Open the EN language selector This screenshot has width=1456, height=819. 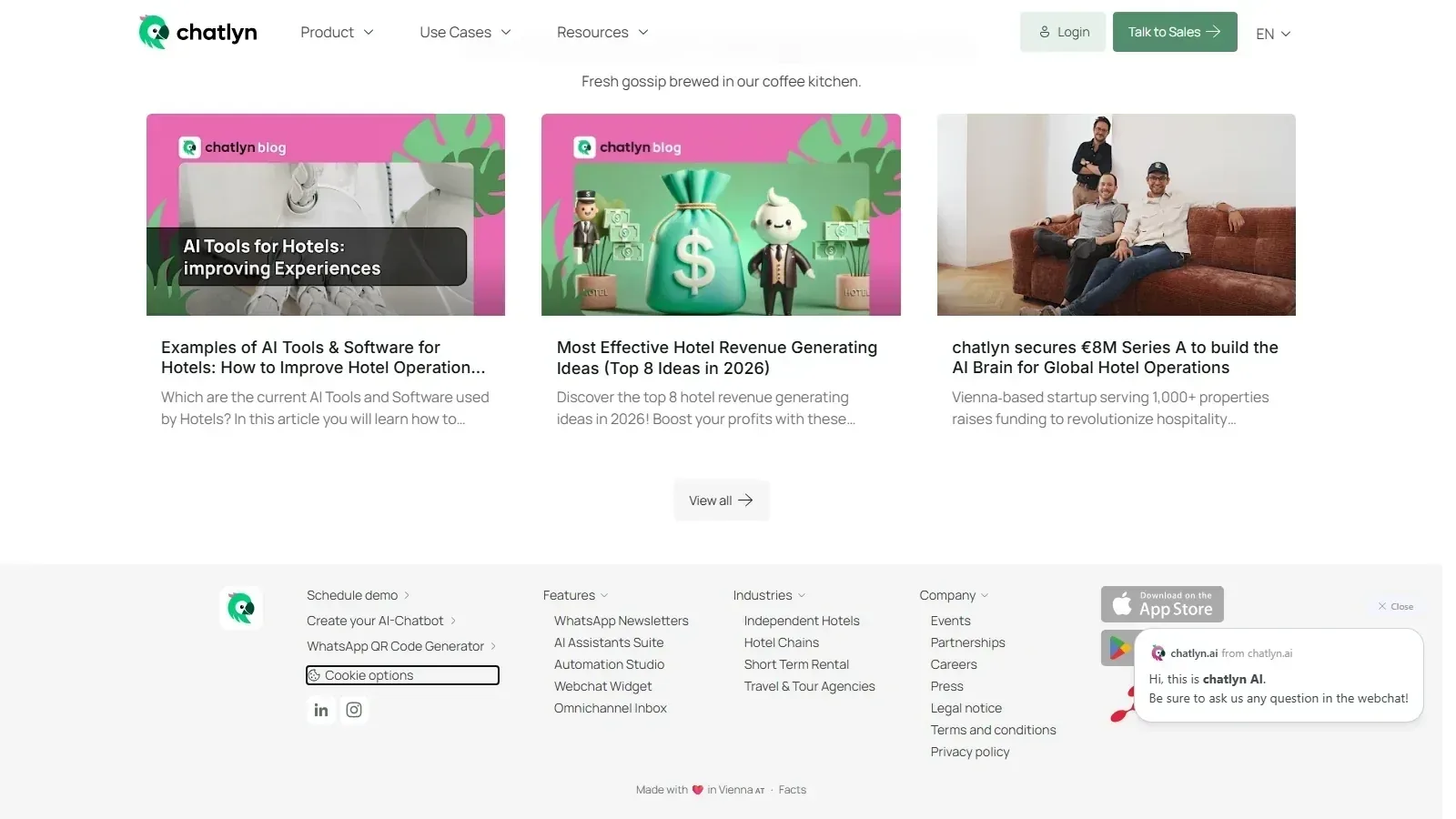[x=1273, y=34]
